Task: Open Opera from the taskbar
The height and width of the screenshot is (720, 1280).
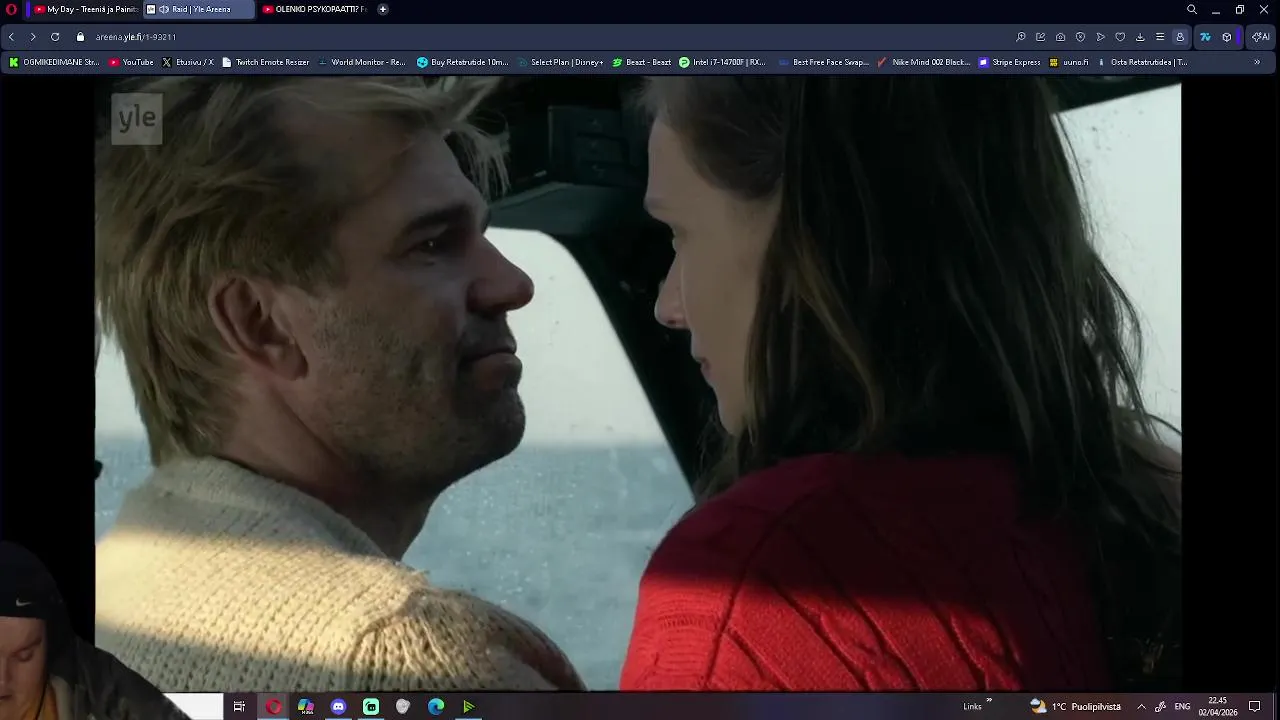Action: [x=273, y=706]
